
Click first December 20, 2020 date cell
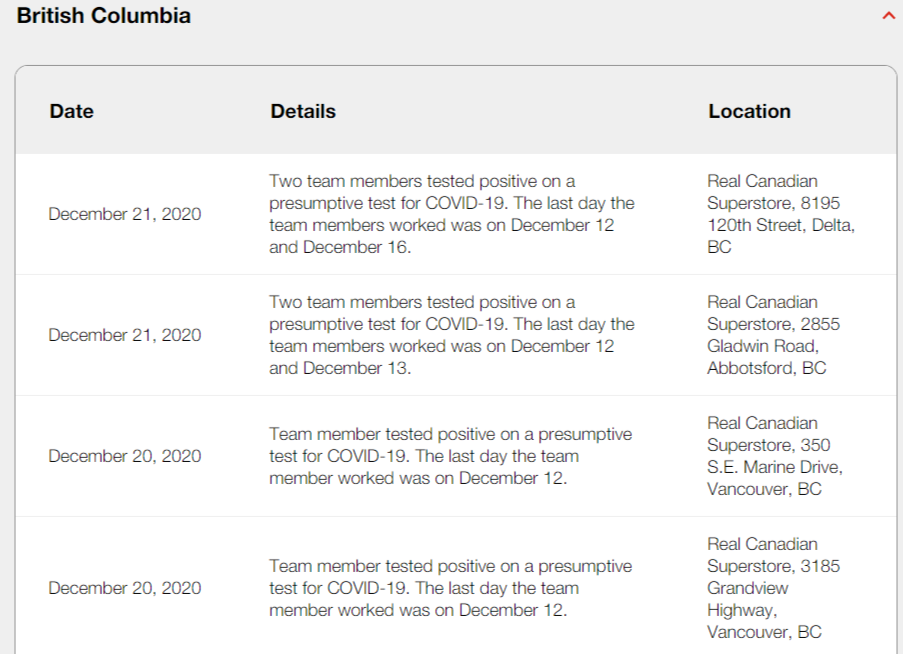pos(125,456)
